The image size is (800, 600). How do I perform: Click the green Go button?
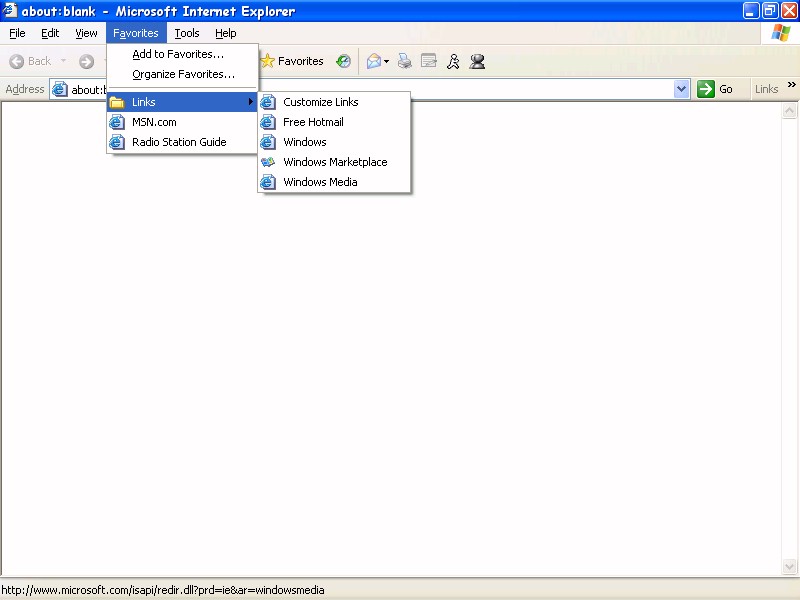click(716, 89)
